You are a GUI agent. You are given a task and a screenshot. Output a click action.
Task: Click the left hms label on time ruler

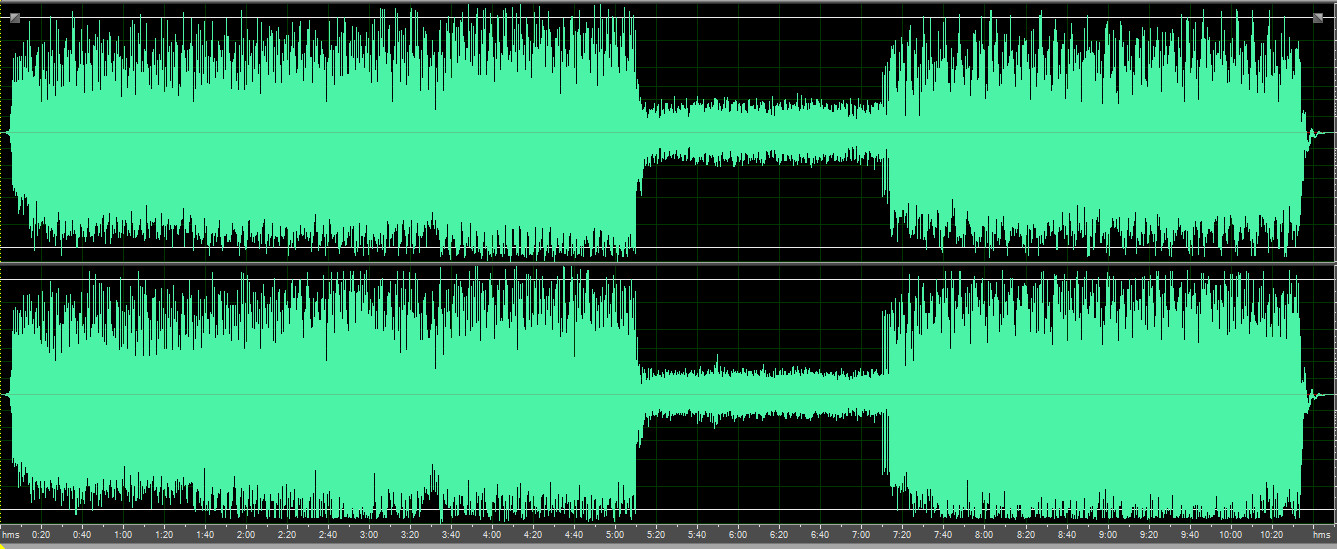click(x=11, y=535)
